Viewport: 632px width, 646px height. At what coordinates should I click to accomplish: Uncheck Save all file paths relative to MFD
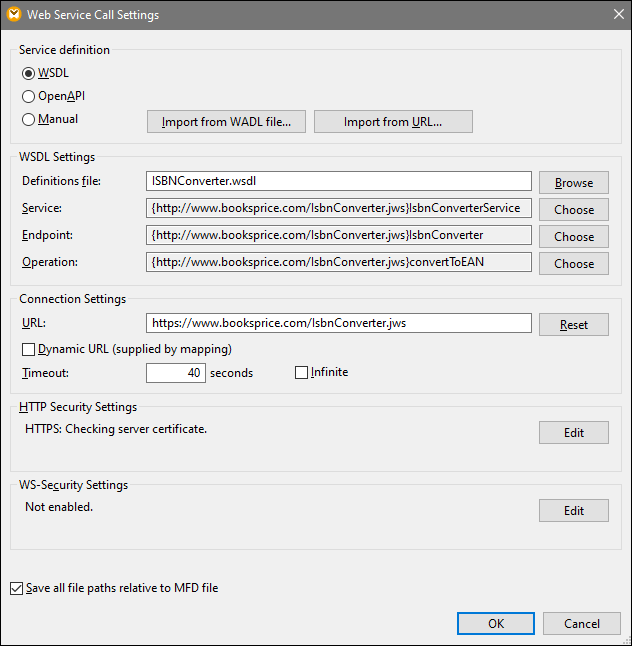16,589
